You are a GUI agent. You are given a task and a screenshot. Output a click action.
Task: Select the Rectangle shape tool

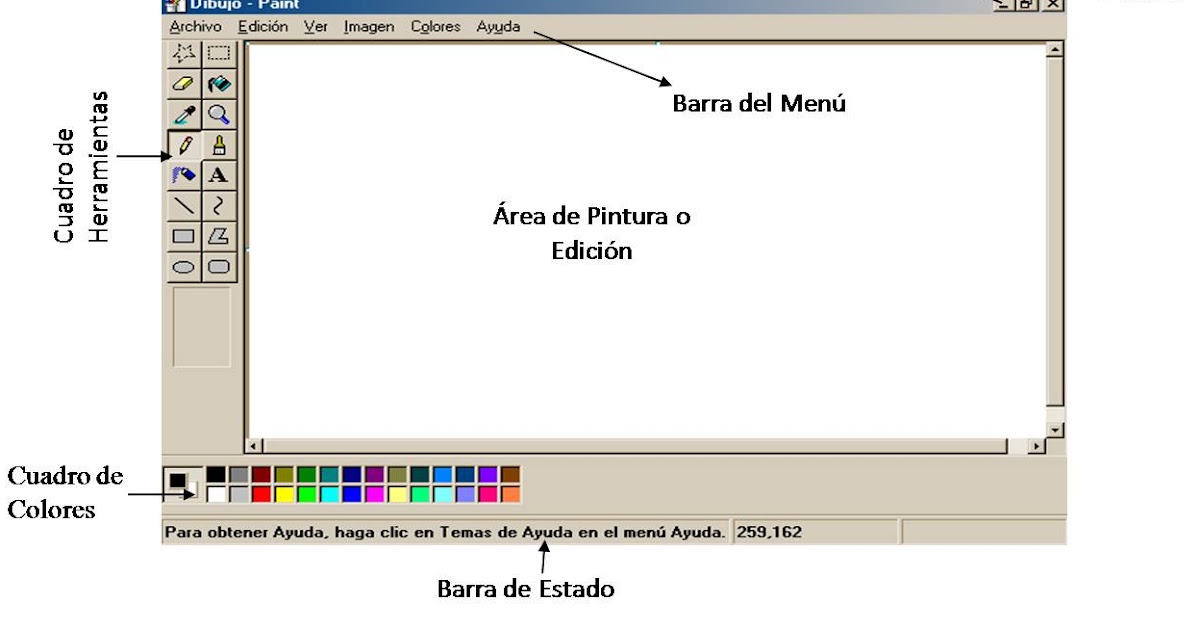coord(184,235)
